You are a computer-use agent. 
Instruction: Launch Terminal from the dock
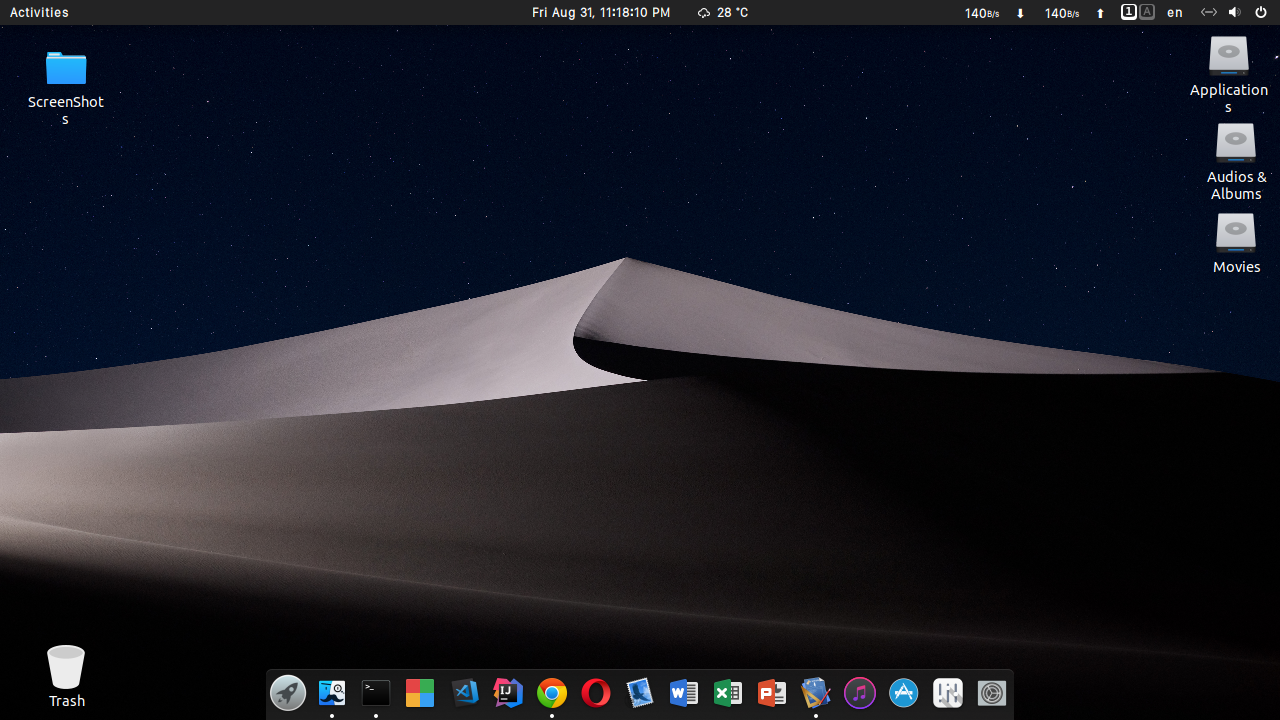point(376,692)
